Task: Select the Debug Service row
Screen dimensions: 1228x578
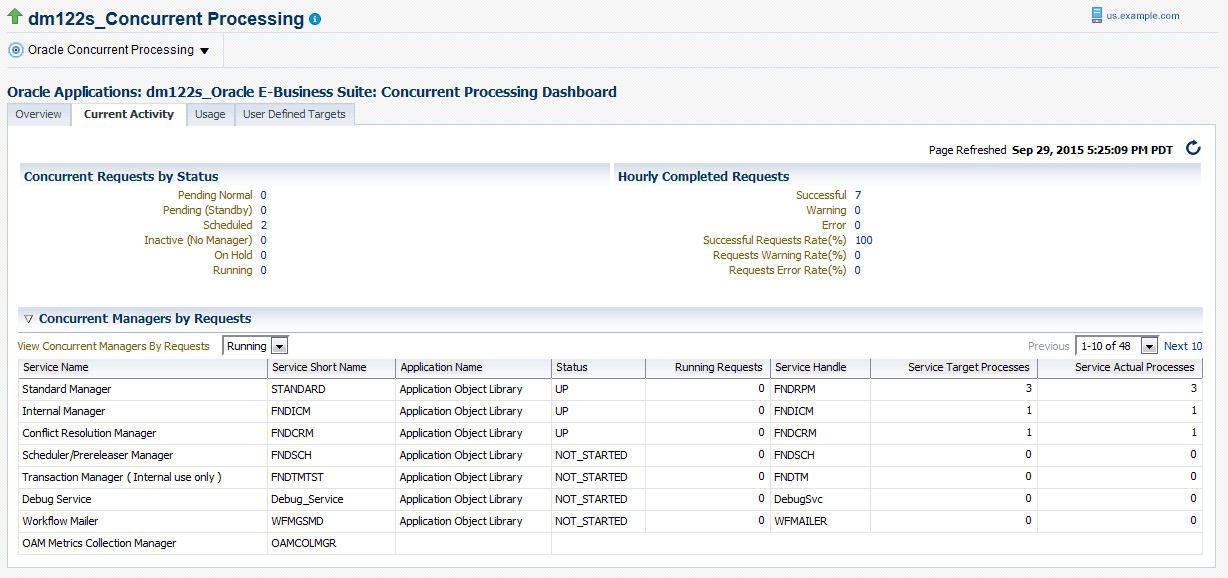Action: (610, 499)
